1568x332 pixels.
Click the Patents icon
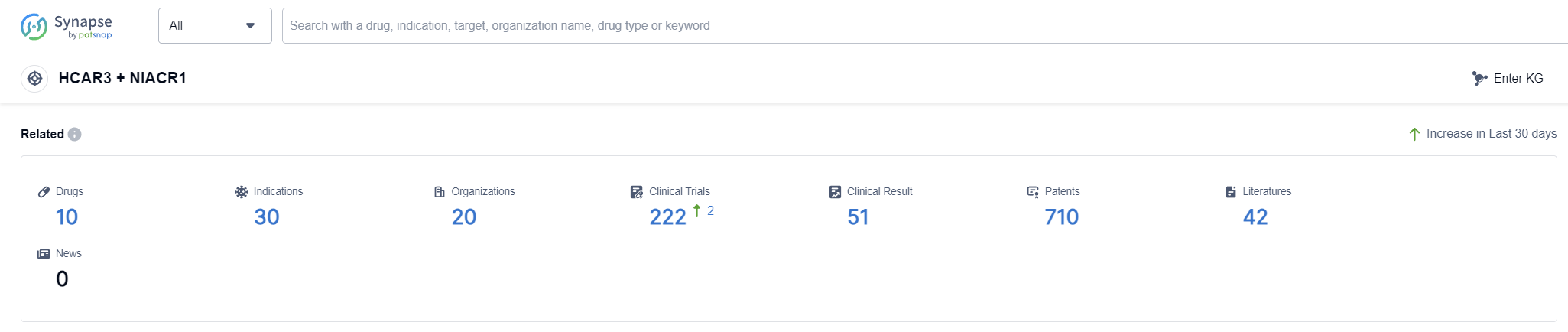[1033, 192]
